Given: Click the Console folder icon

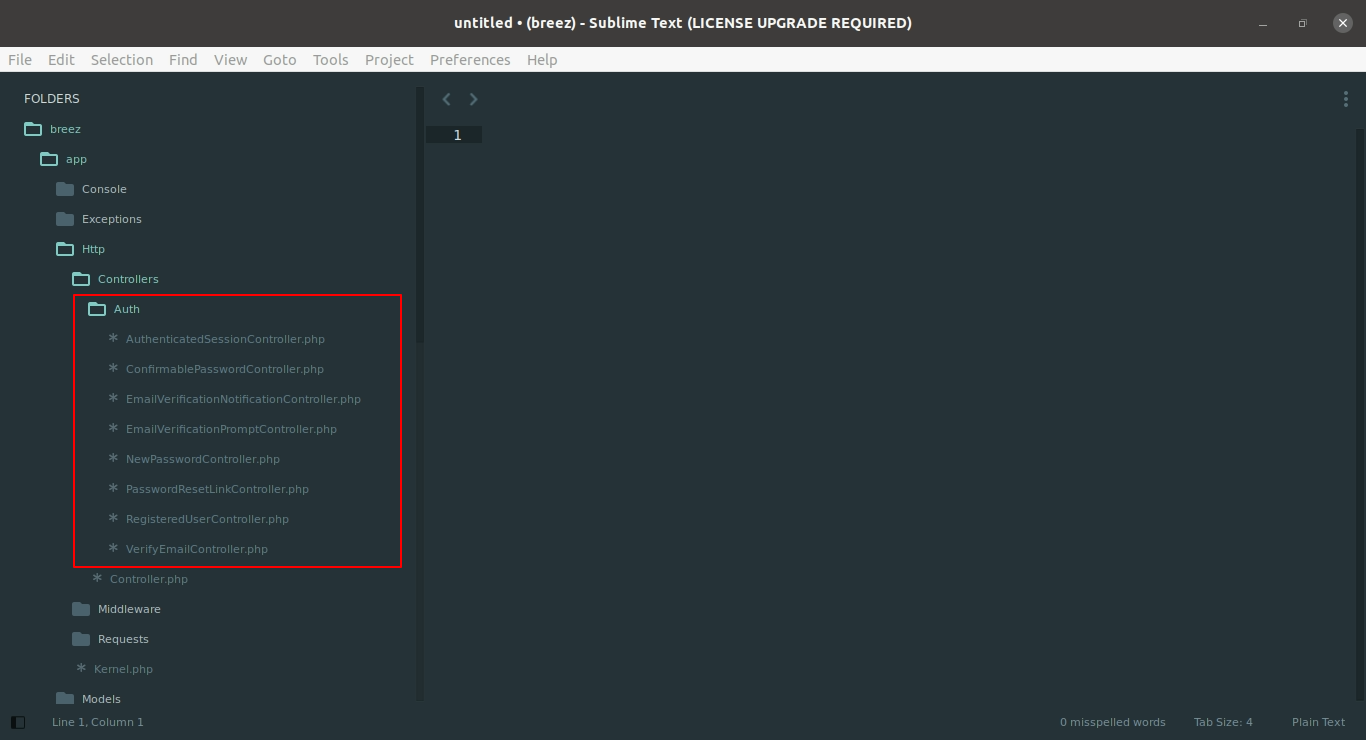Looking at the screenshot, I should pyautogui.click(x=65, y=189).
